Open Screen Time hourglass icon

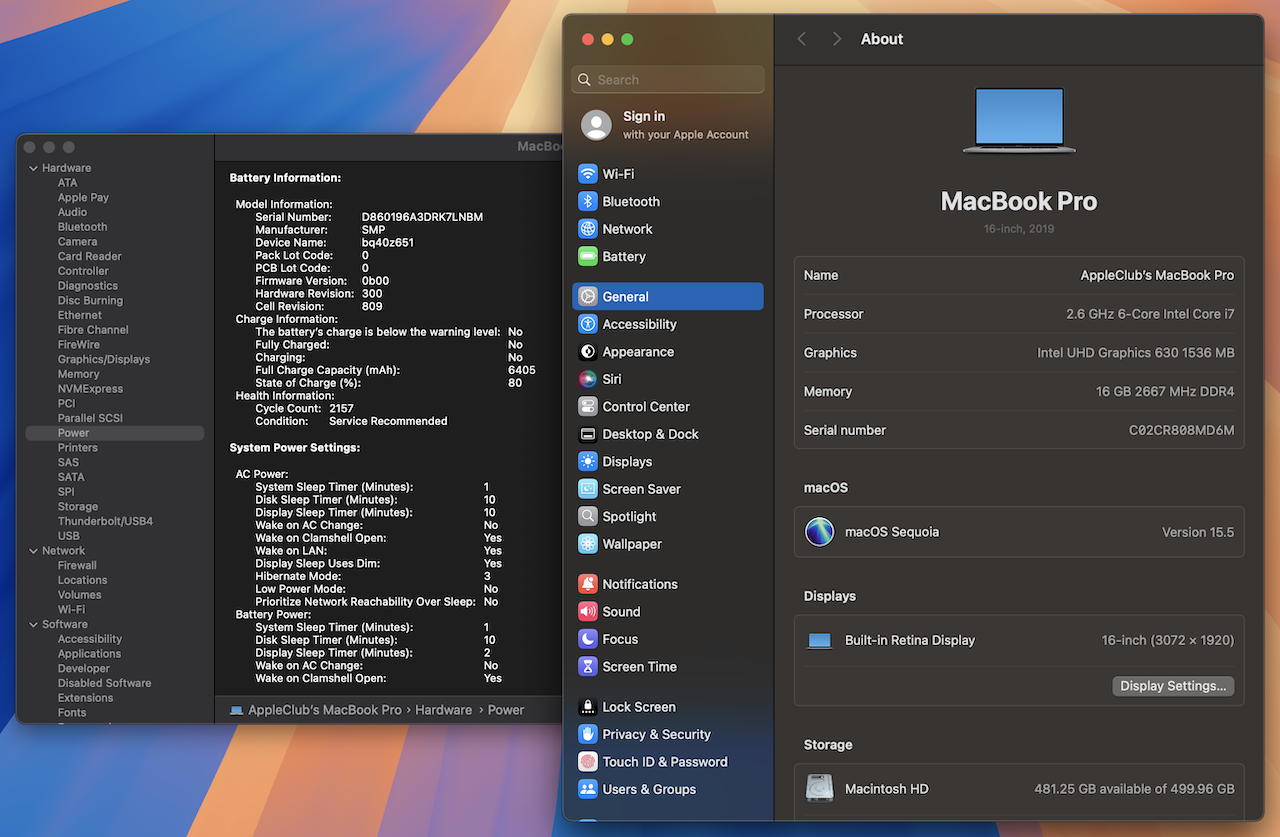(x=588, y=667)
